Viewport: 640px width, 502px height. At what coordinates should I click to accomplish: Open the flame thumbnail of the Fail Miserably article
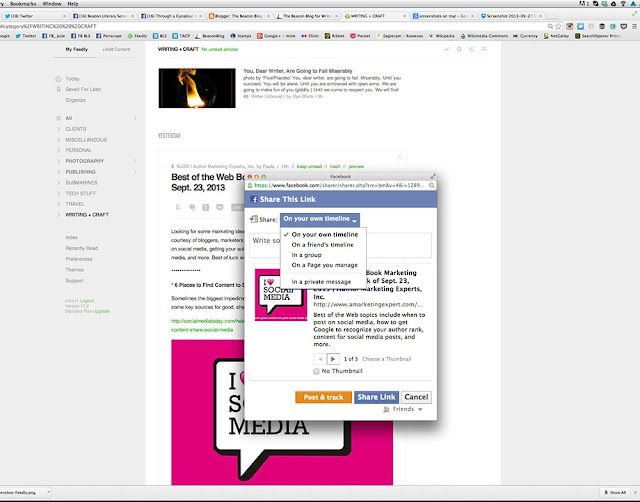coord(197,88)
